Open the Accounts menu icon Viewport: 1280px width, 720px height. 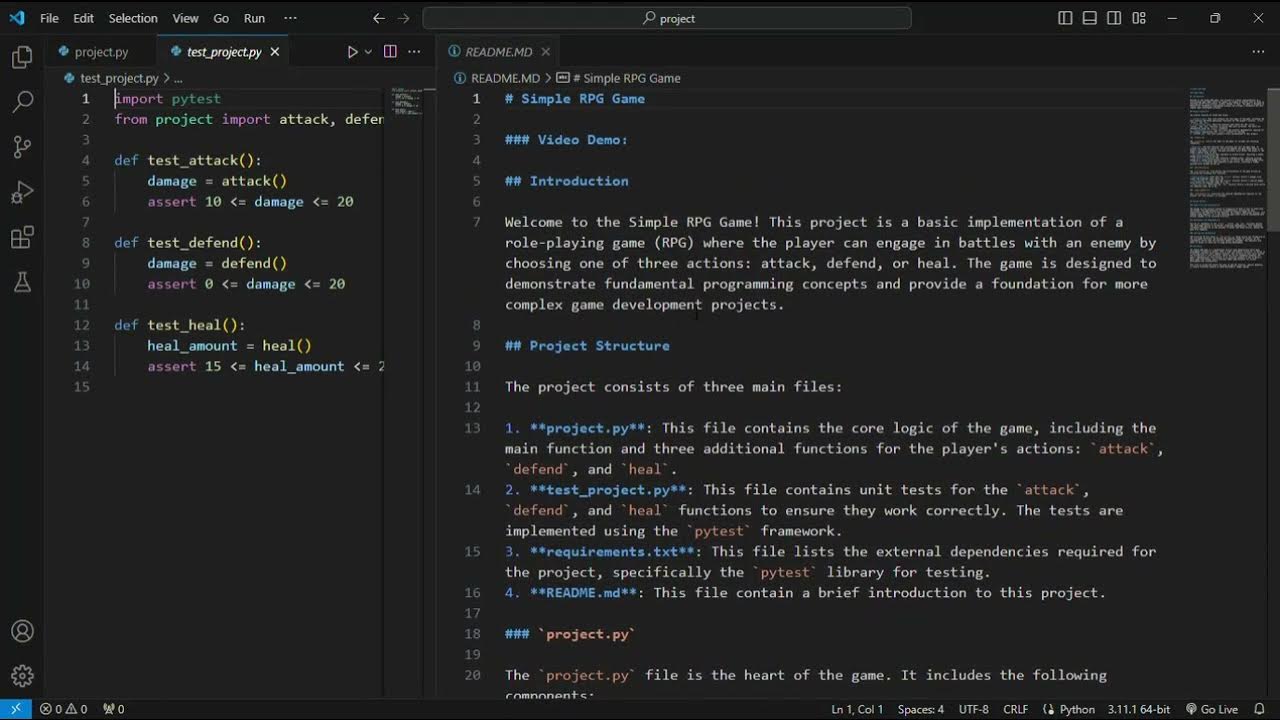pyautogui.click(x=22, y=631)
